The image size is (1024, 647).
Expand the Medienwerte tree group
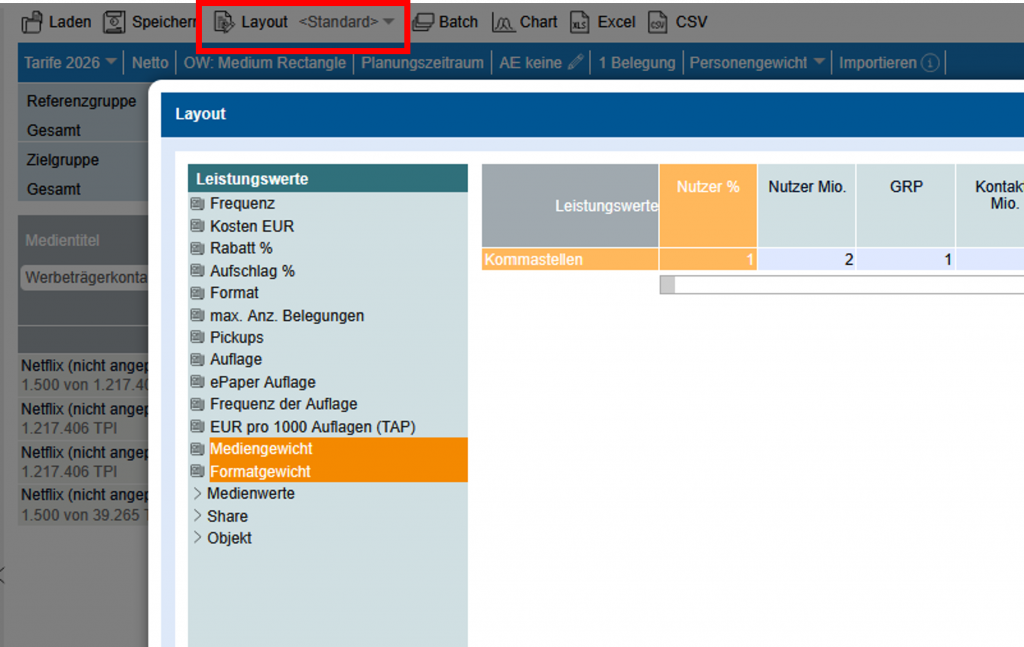[x=197, y=493]
